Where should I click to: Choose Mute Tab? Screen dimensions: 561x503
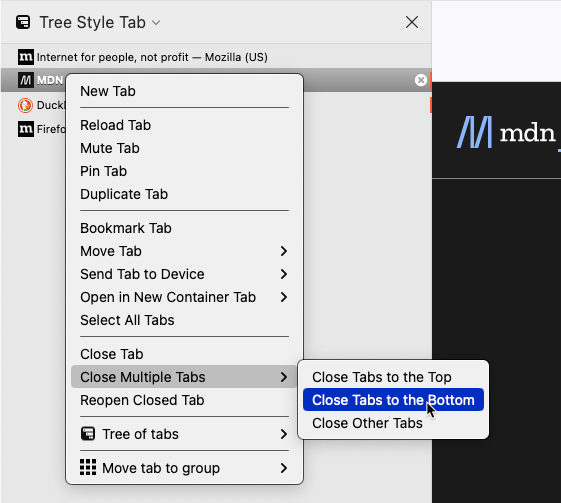pyautogui.click(x=184, y=148)
